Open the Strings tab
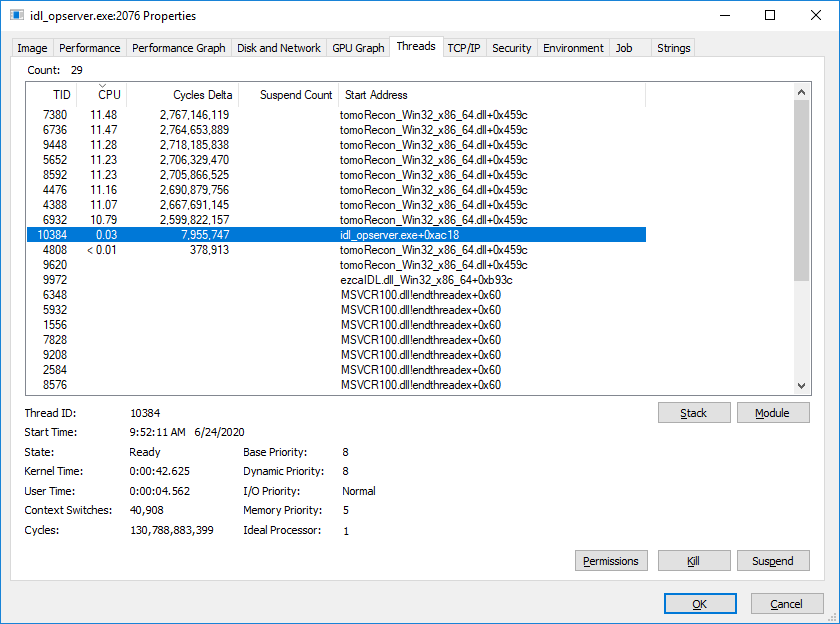 (673, 47)
